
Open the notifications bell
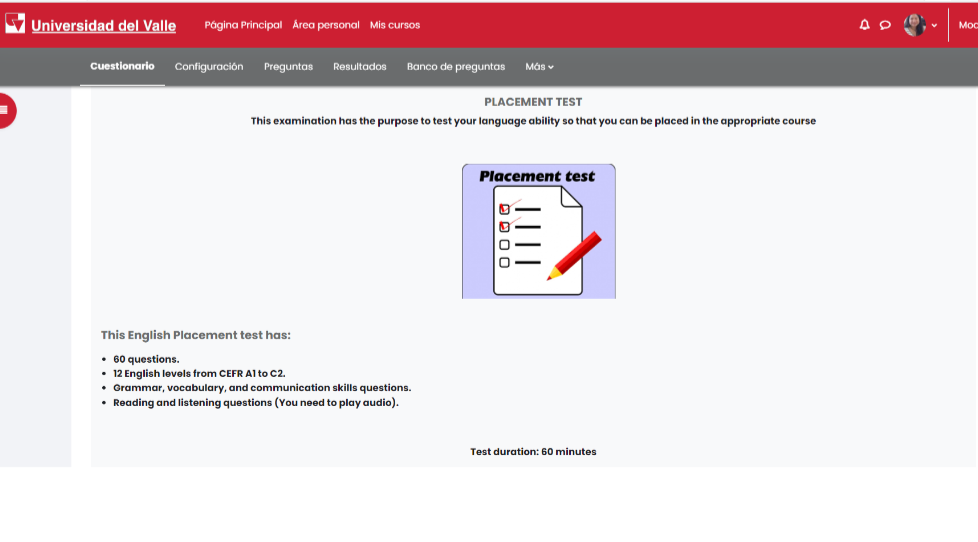[864, 25]
